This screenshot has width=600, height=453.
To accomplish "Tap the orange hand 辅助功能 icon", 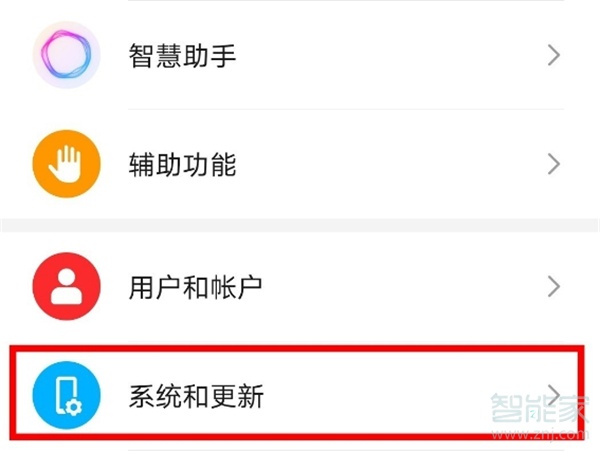I will (x=67, y=164).
